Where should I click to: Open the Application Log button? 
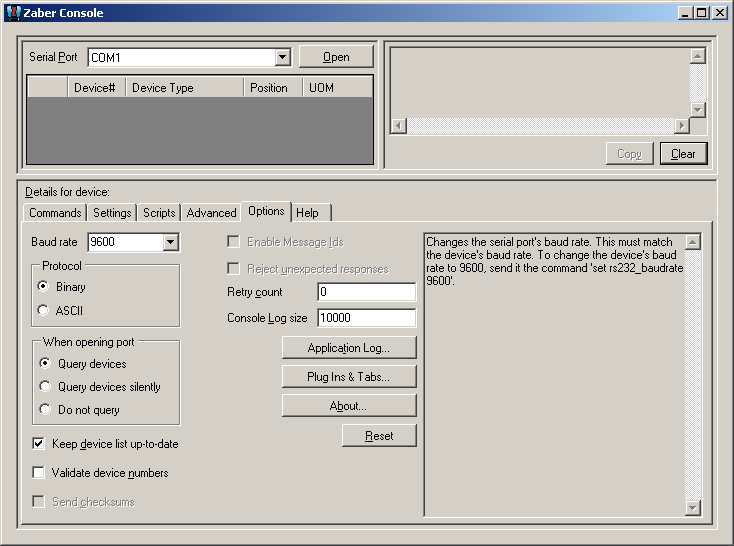pos(349,348)
